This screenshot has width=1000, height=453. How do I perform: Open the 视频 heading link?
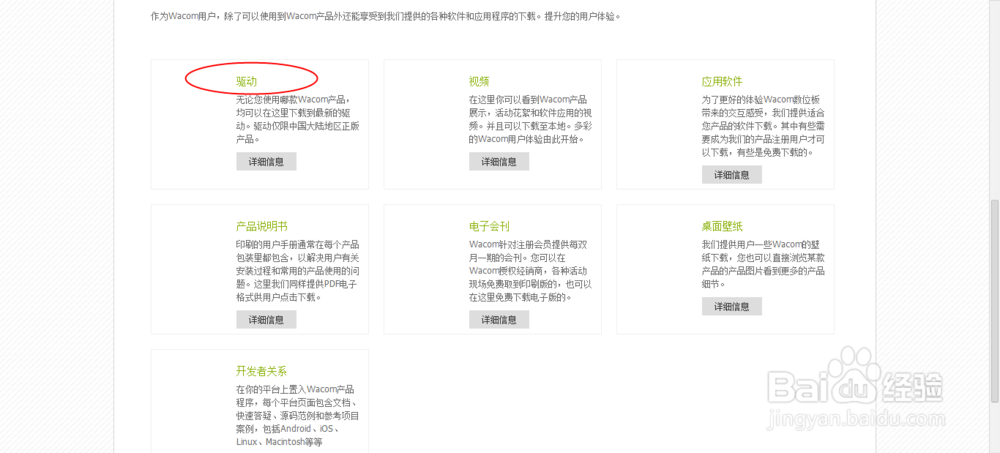(x=479, y=82)
